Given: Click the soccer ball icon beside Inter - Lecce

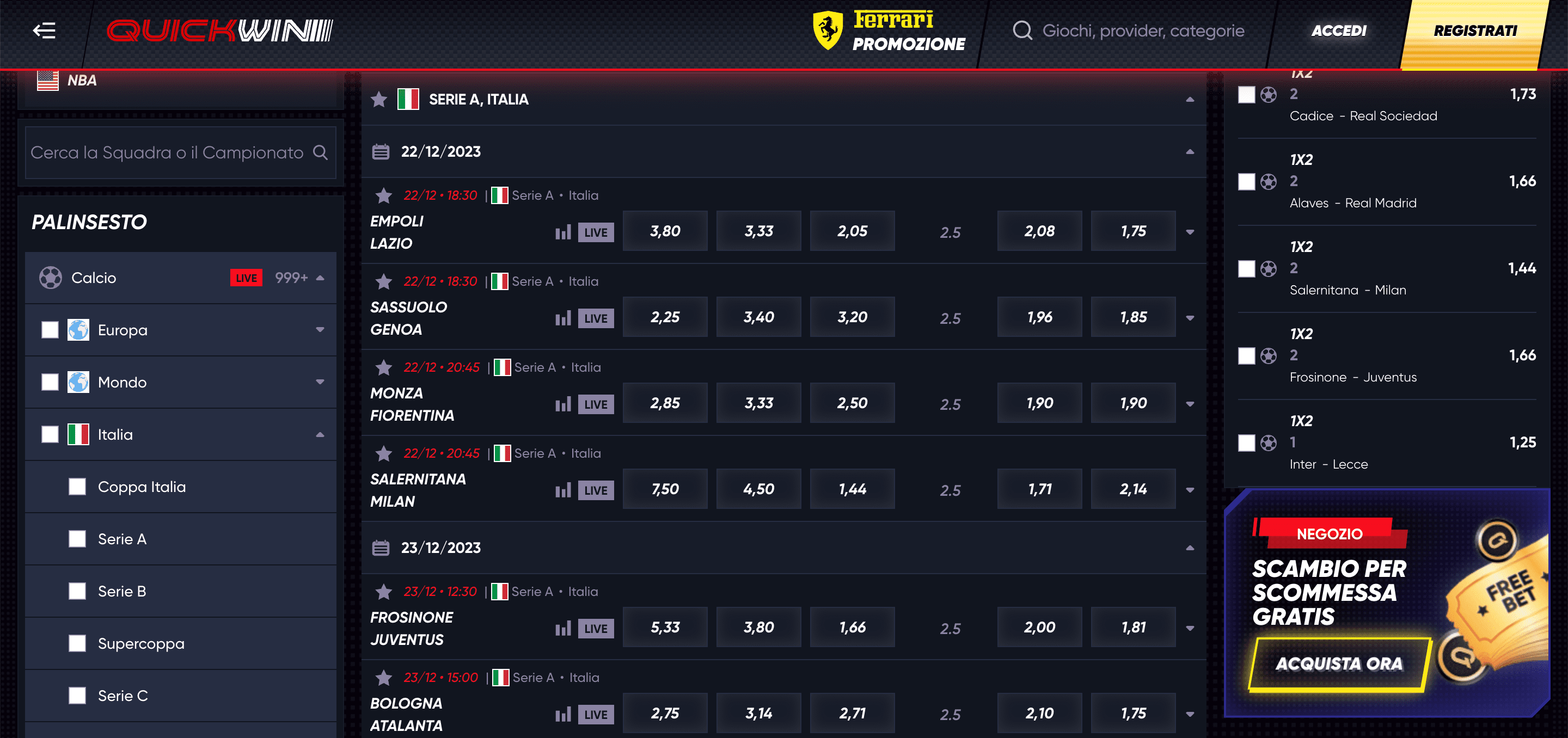Looking at the screenshot, I should tap(1270, 442).
